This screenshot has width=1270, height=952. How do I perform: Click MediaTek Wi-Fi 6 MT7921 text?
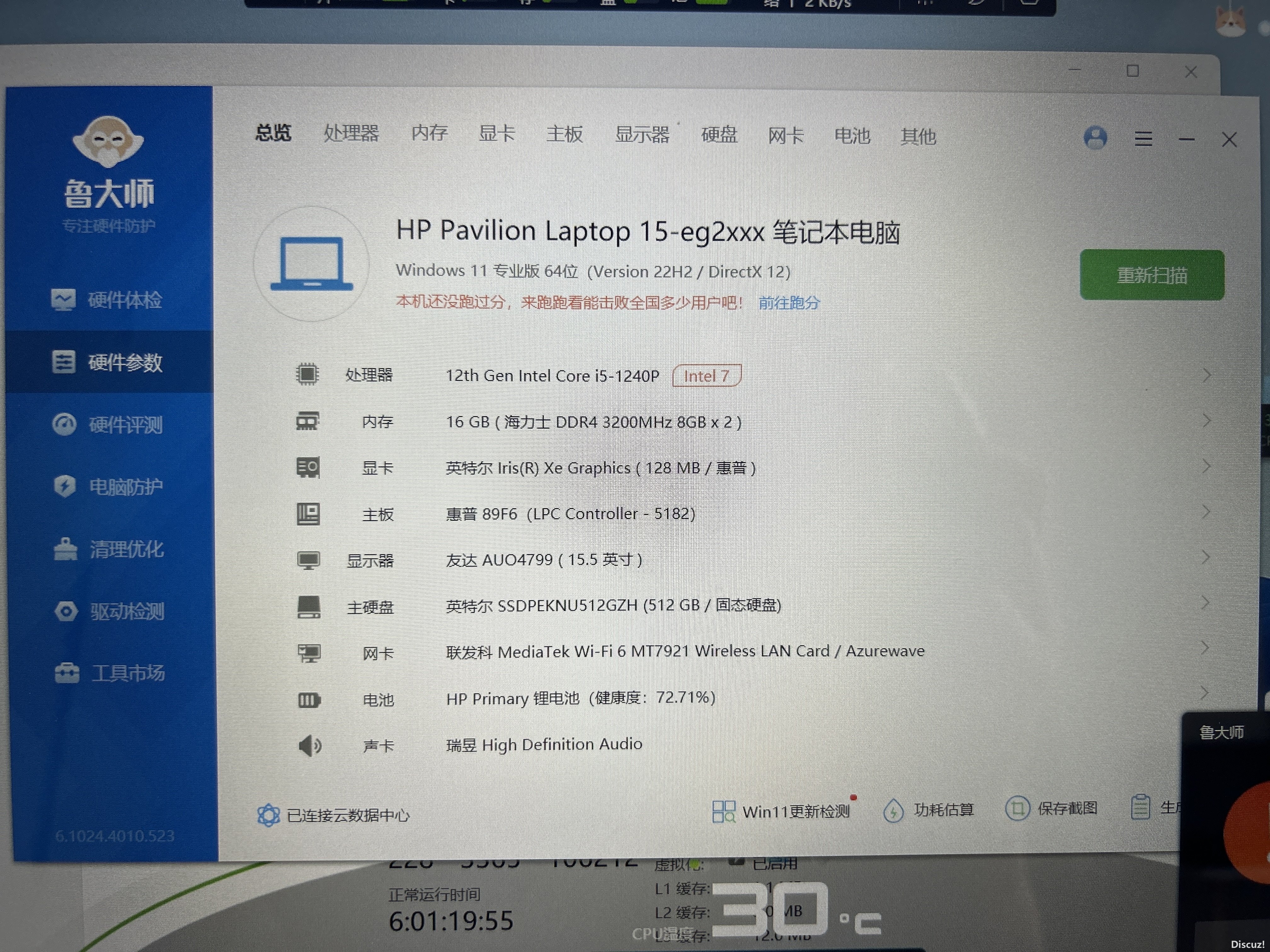point(685,651)
